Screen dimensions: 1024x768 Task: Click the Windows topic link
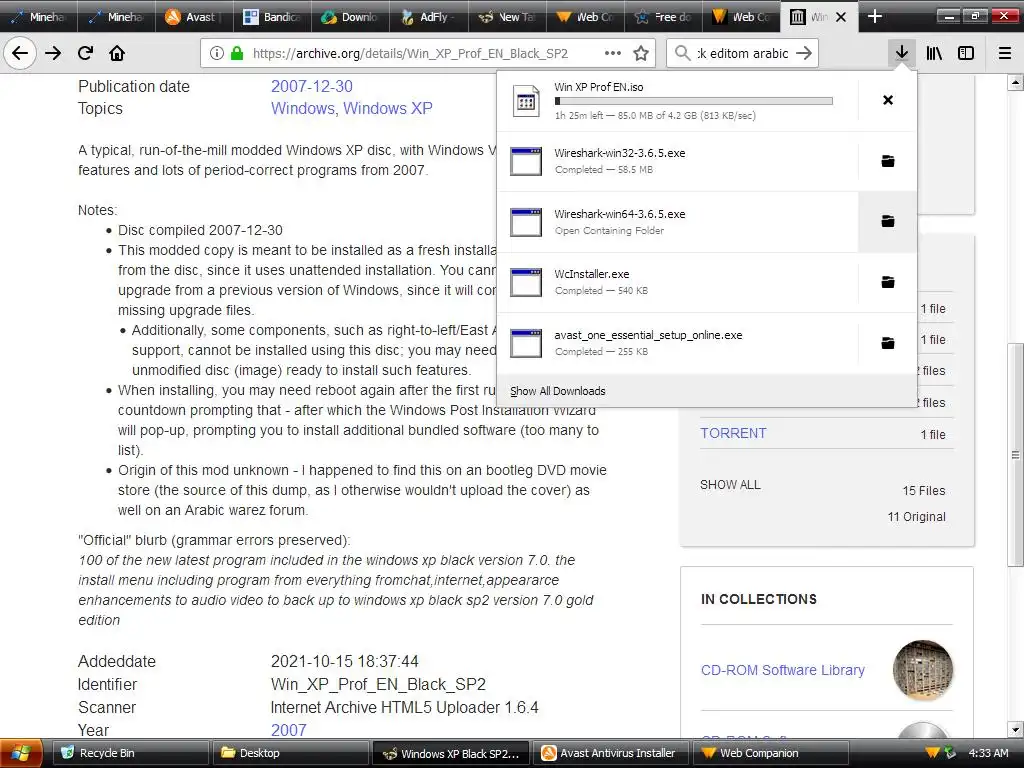tap(302, 108)
